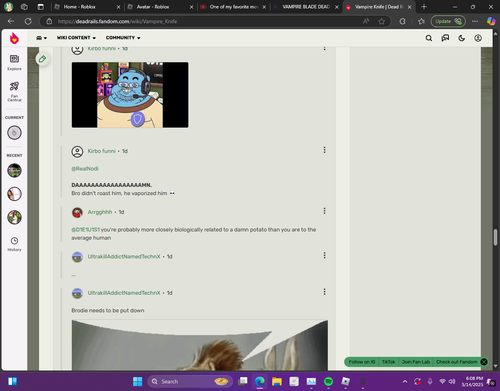Viewport: 500px width, 391px height.
Task: Click the page vertical scrollbar thumb
Action: click(x=495, y=237)
